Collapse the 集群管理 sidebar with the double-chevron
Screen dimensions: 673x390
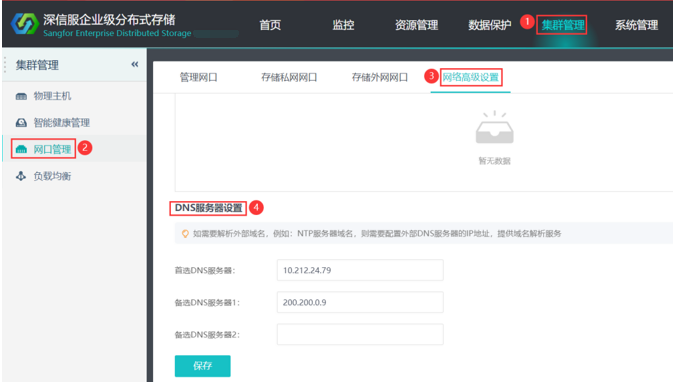click(x=135, y=64)
